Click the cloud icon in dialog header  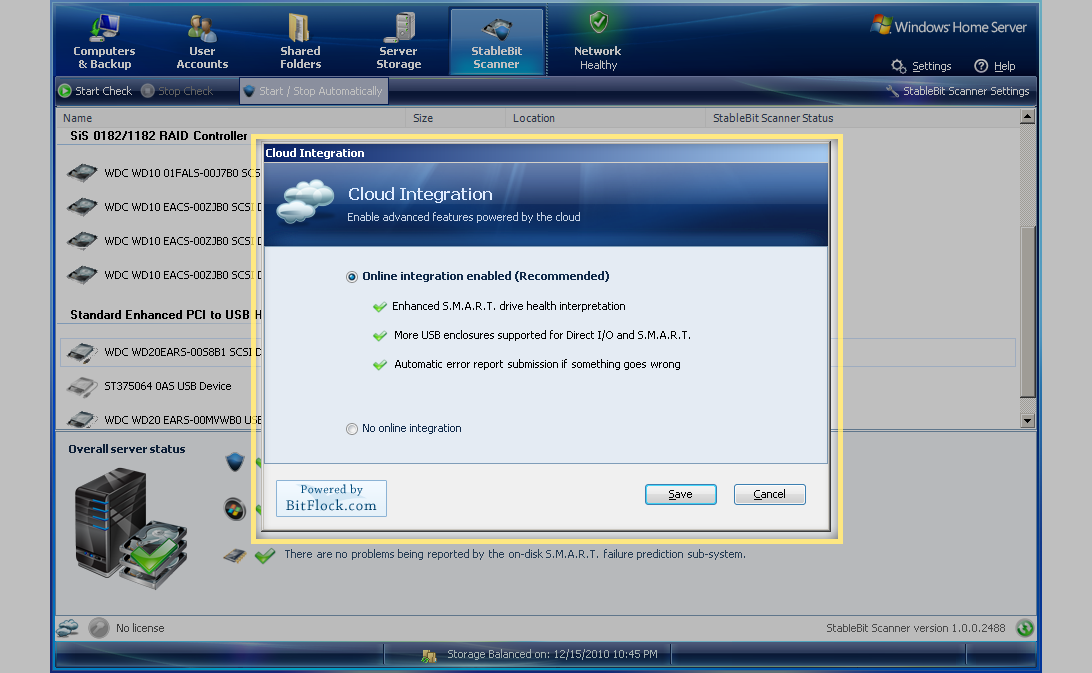(x=305, y=201)
